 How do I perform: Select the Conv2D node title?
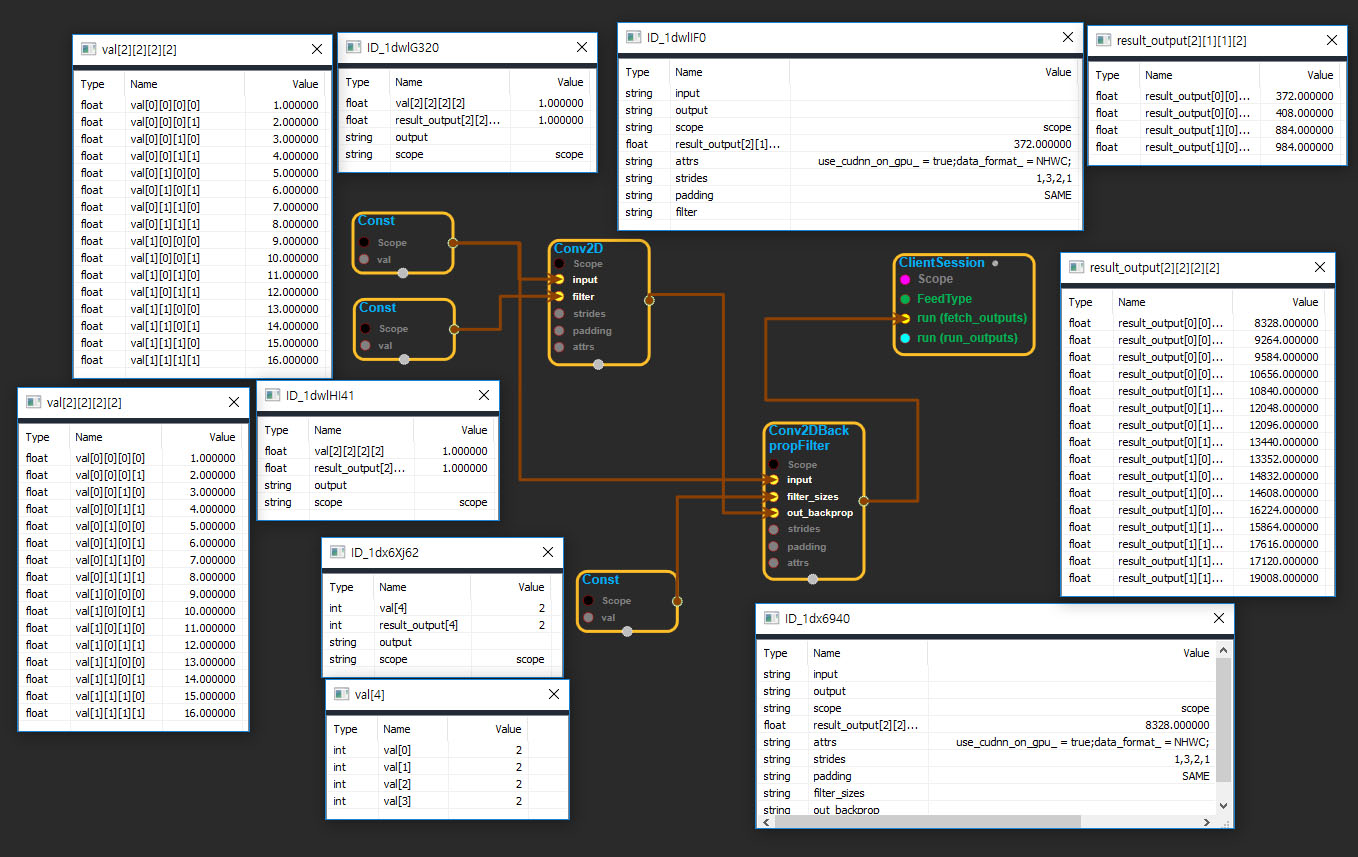tap(579, 249)
